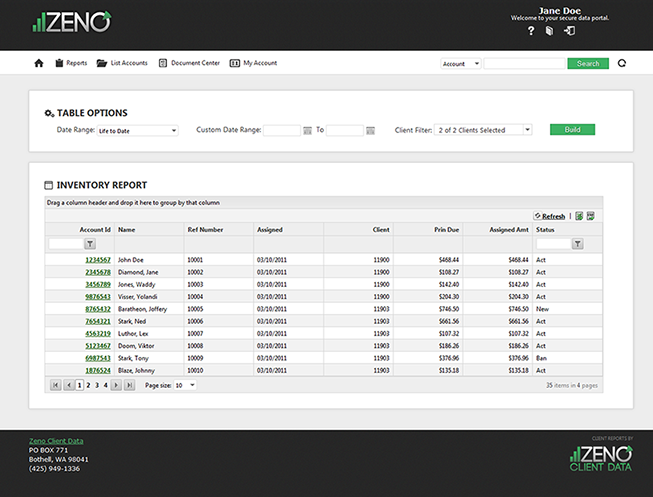
Task: Click the Status column filter funnel icon
Action: pyautogui.click(x=577, y=243)
